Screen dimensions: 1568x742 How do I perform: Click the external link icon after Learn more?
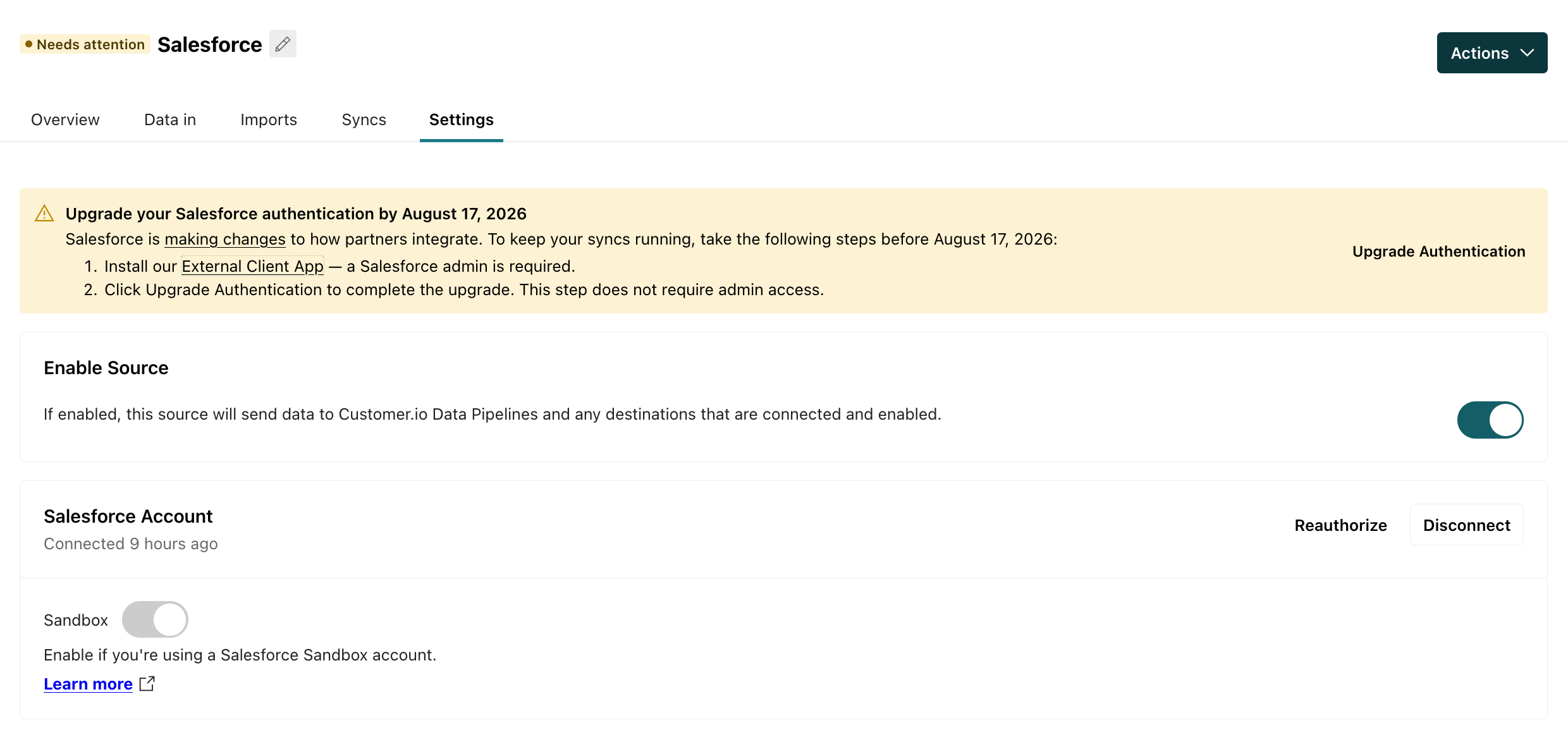pos(147,684)
